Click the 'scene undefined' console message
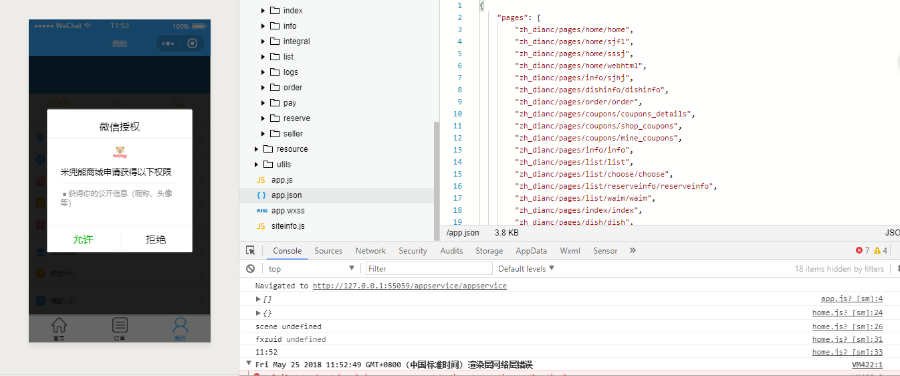This screenshot has height=376, width=900. pyautogui.click(x=288, y=327)
